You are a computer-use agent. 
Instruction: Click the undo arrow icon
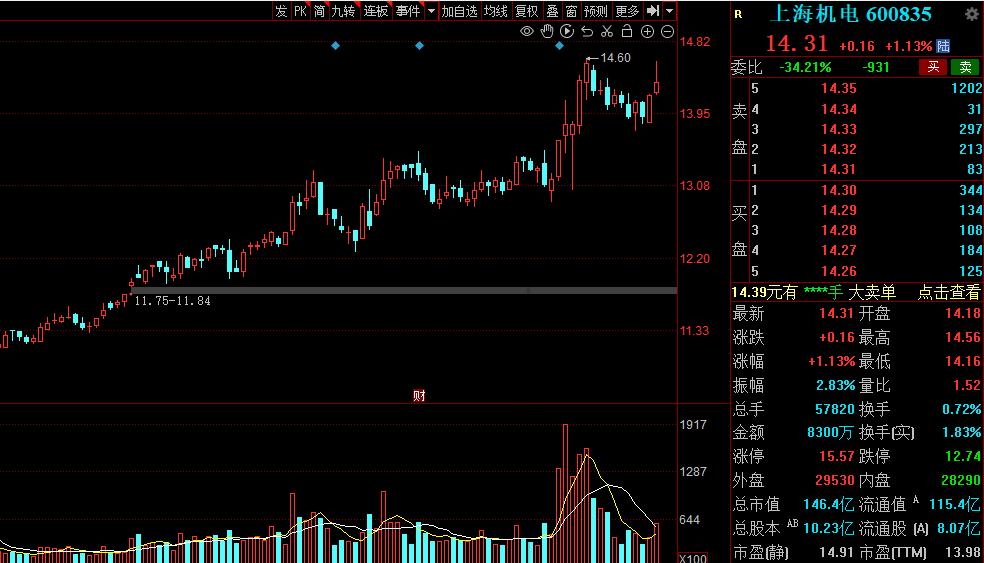point(587,31)
